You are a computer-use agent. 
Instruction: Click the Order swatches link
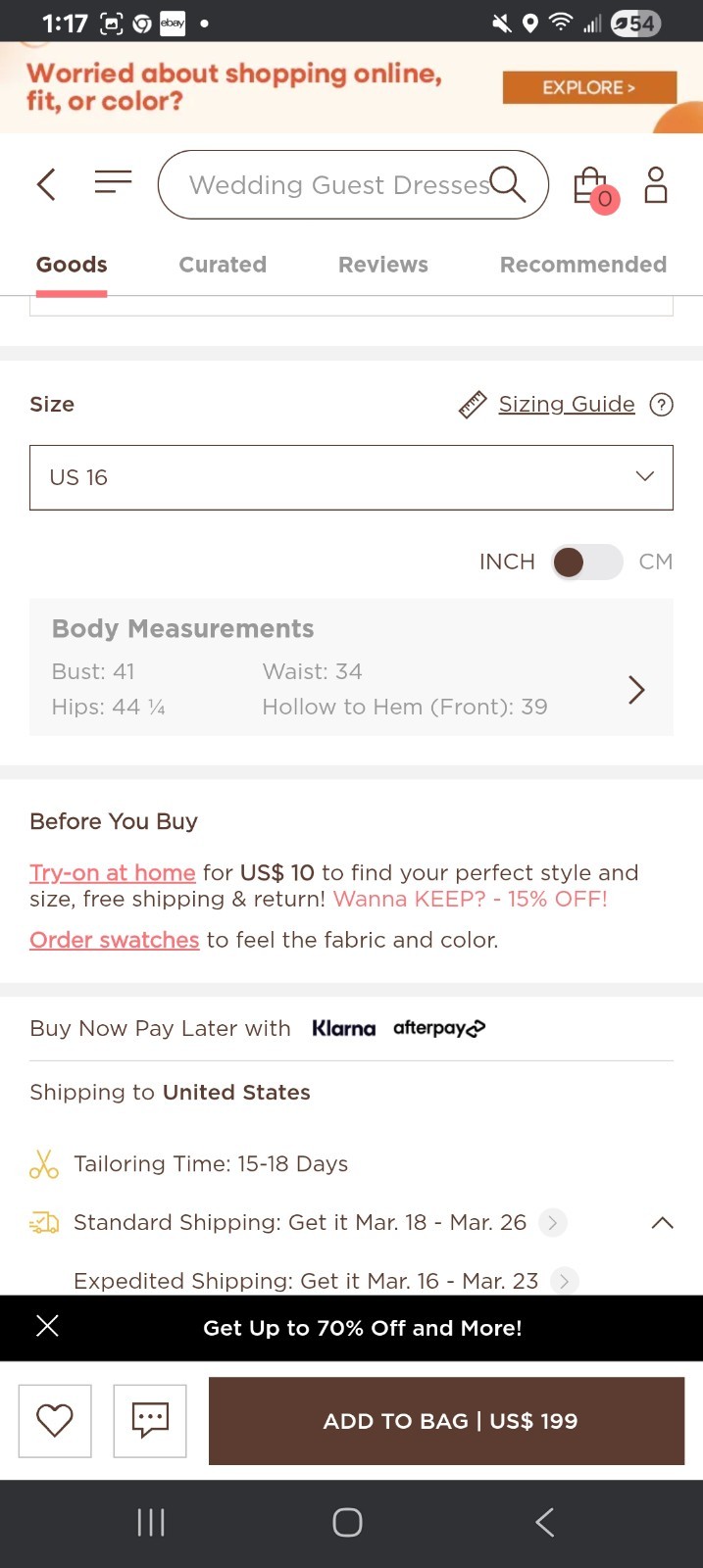click(114, 940)
